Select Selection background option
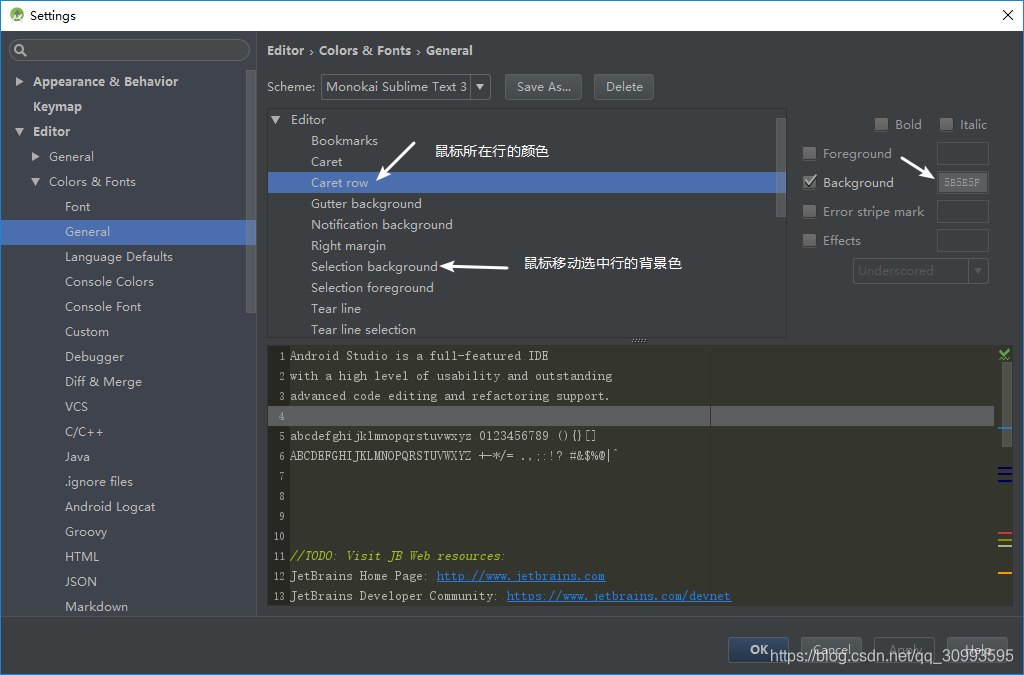The height and width of the screenshot is (675, 1024). (374, 267)
